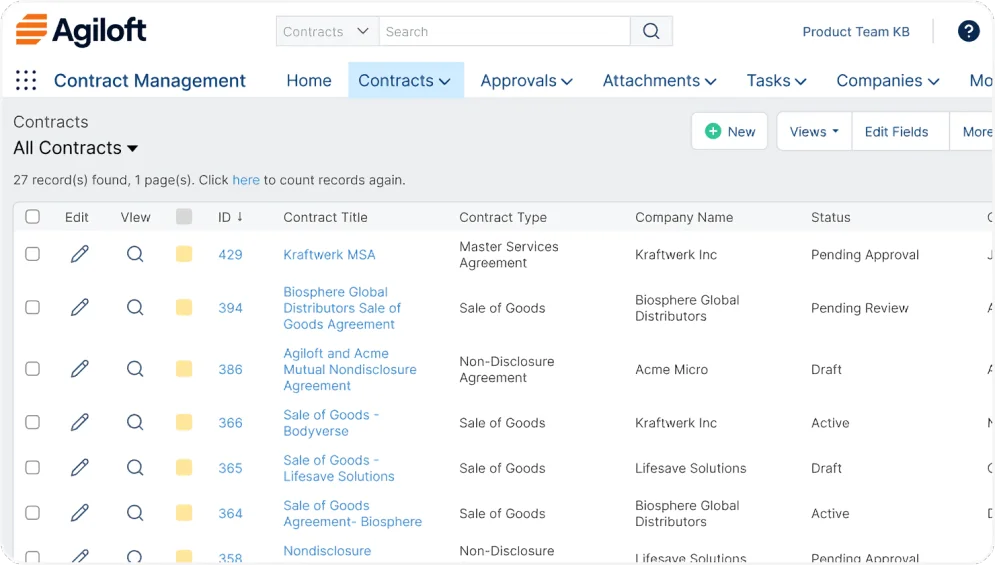The width and height of the screenshot is (995, 565).
Task: Open contract ID 394 link
Action: [x=230, y=308]
